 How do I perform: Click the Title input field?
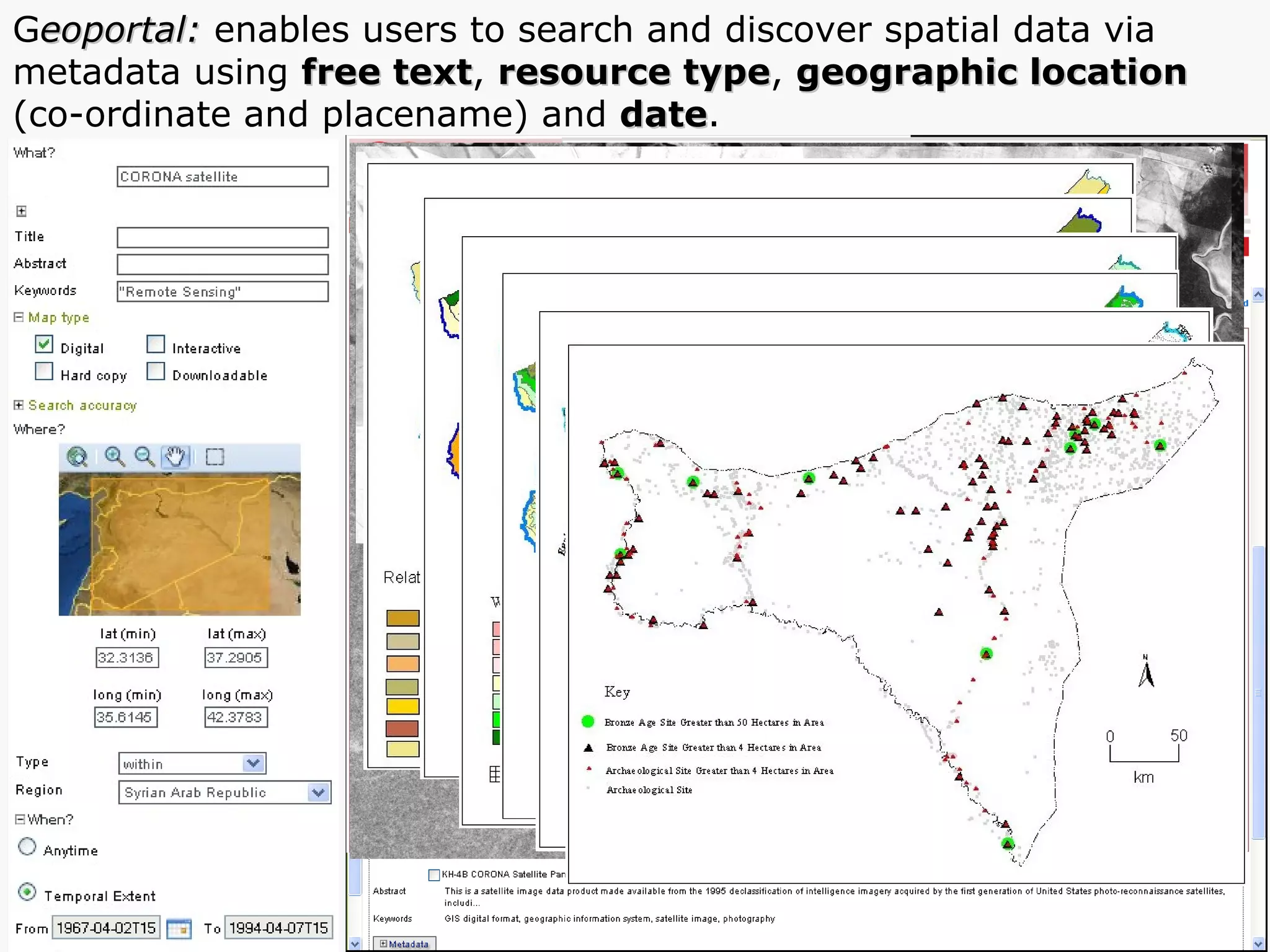pyautogui.click(x=223, y=237)
